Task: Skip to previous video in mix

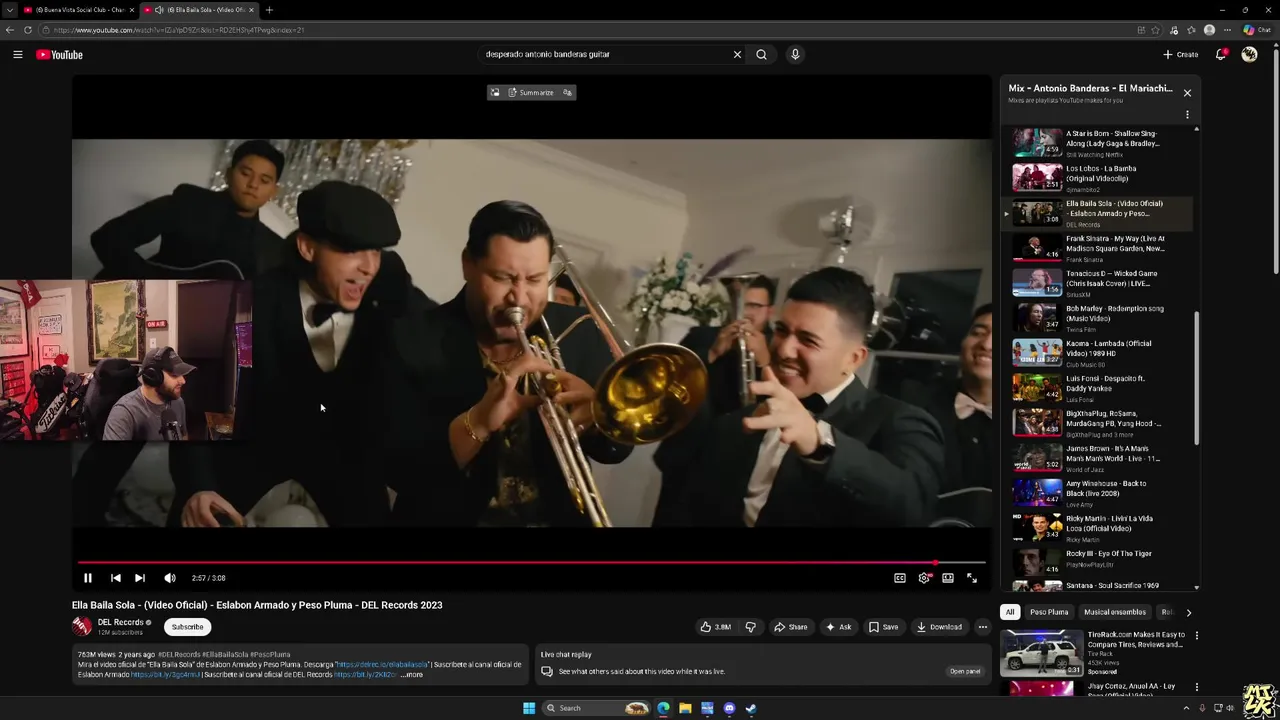Action: coord(115,578)
